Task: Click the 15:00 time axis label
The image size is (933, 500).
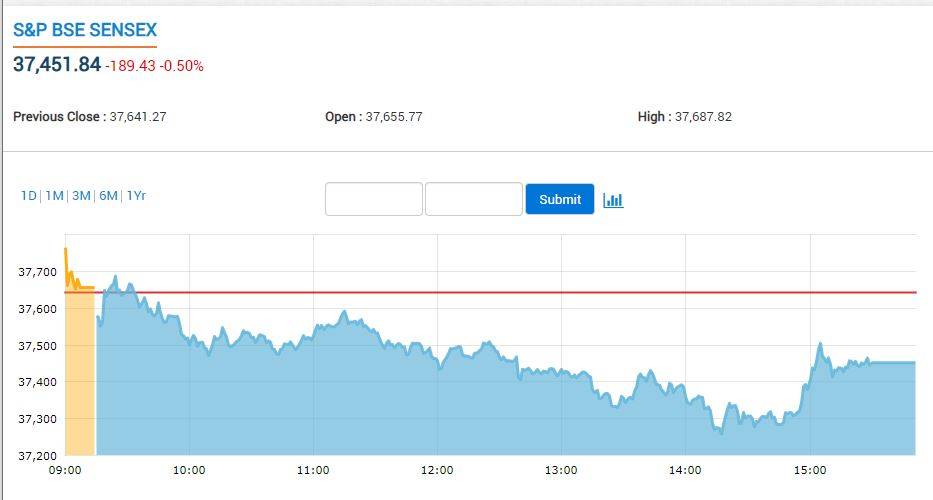Action: click(x=809, y=470)
